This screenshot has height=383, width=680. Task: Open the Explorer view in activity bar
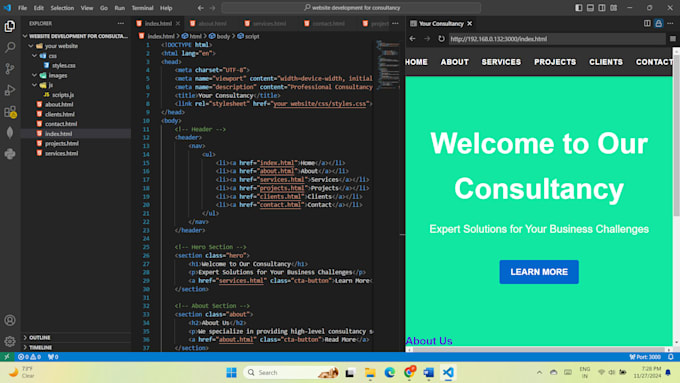pyautogui.click(x=10, y=26)
